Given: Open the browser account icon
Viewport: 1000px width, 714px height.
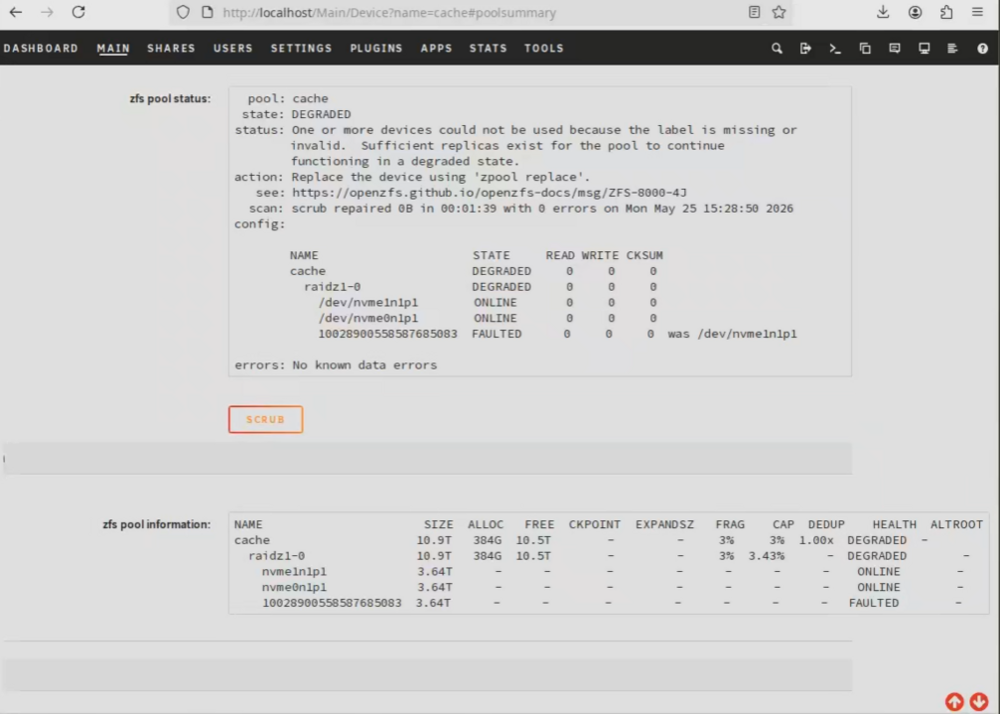Looking at the screenshot, I should coord(915,12).
